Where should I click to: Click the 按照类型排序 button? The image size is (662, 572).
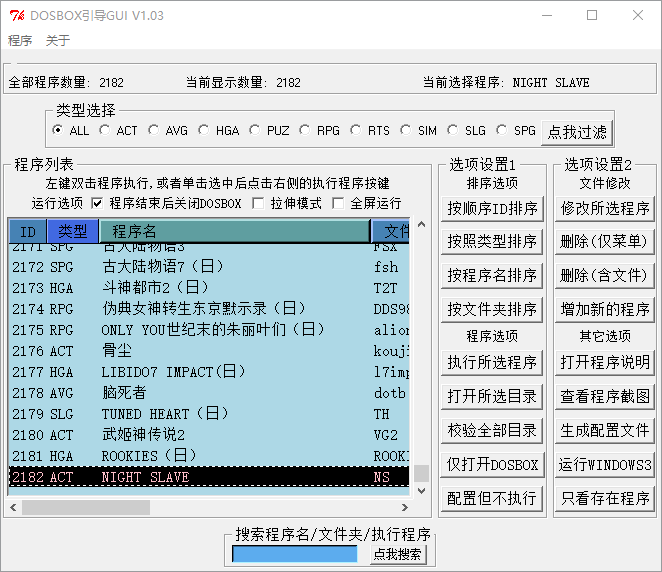point(492,242)
